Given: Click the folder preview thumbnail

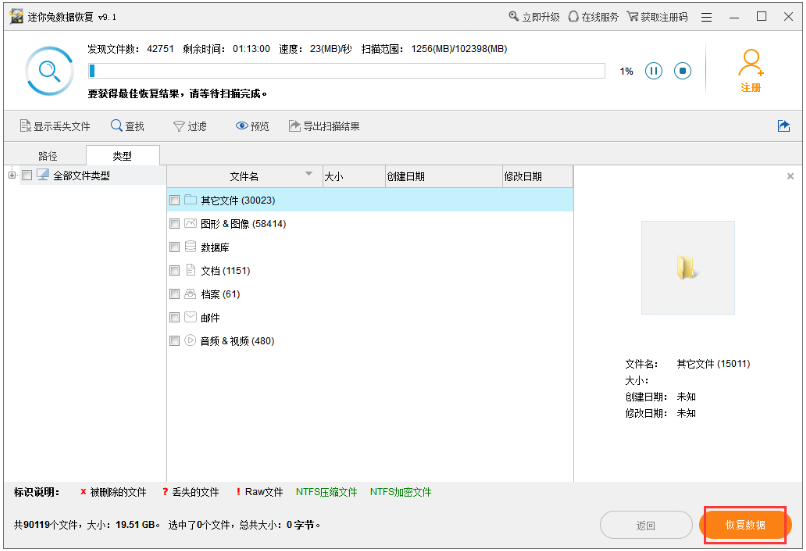Looking at the screenshot, I should (x=688, y=268).
